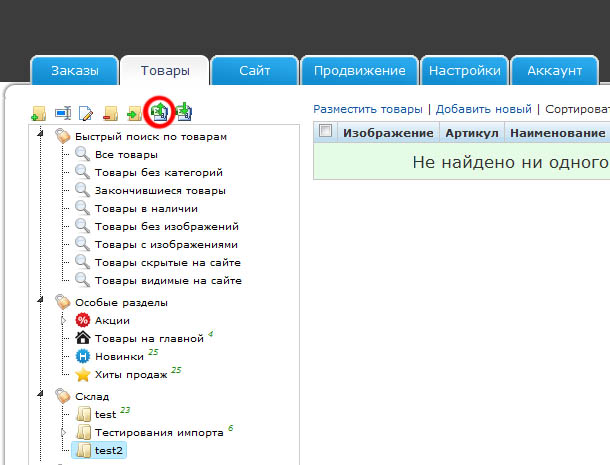Click the Добавить новый link

point(484,109)
